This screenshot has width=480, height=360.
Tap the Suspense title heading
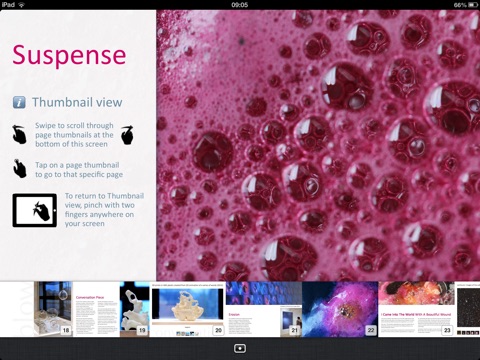(69, 56)
